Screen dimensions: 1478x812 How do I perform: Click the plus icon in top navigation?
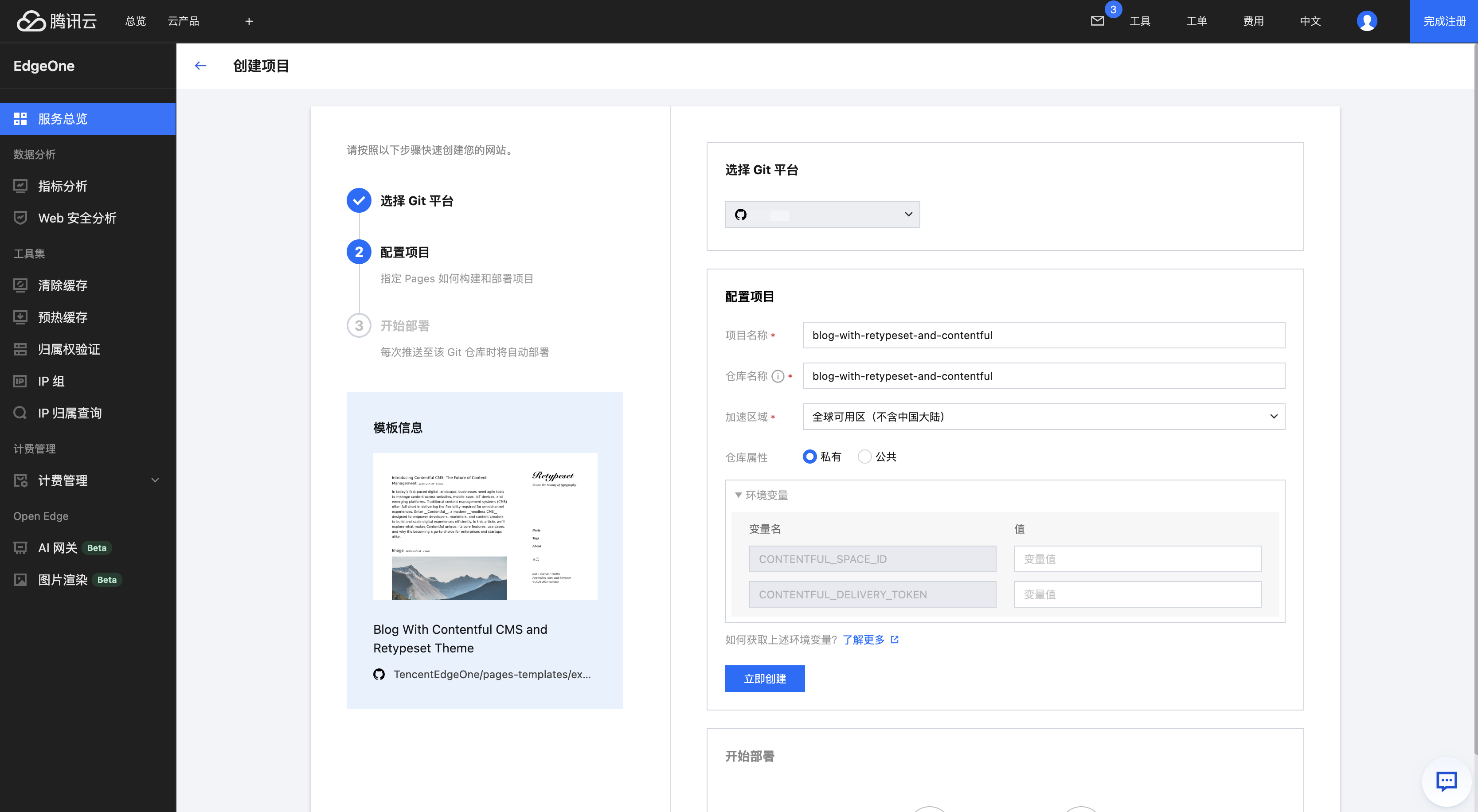(x=249, y=21)
